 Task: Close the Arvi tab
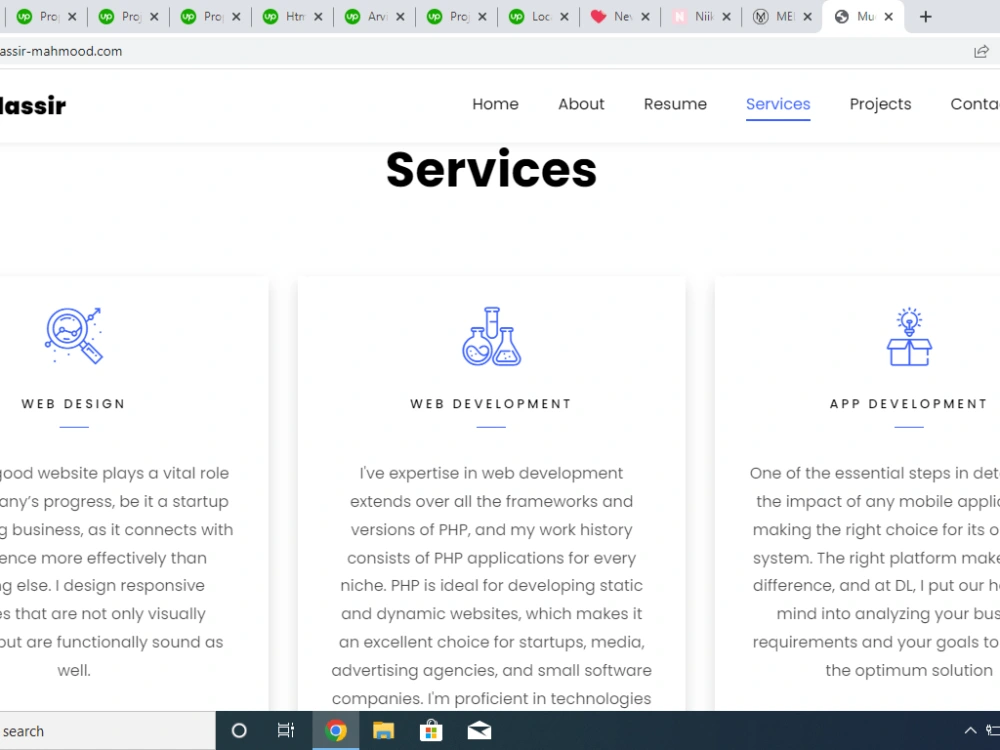[400, 17]
